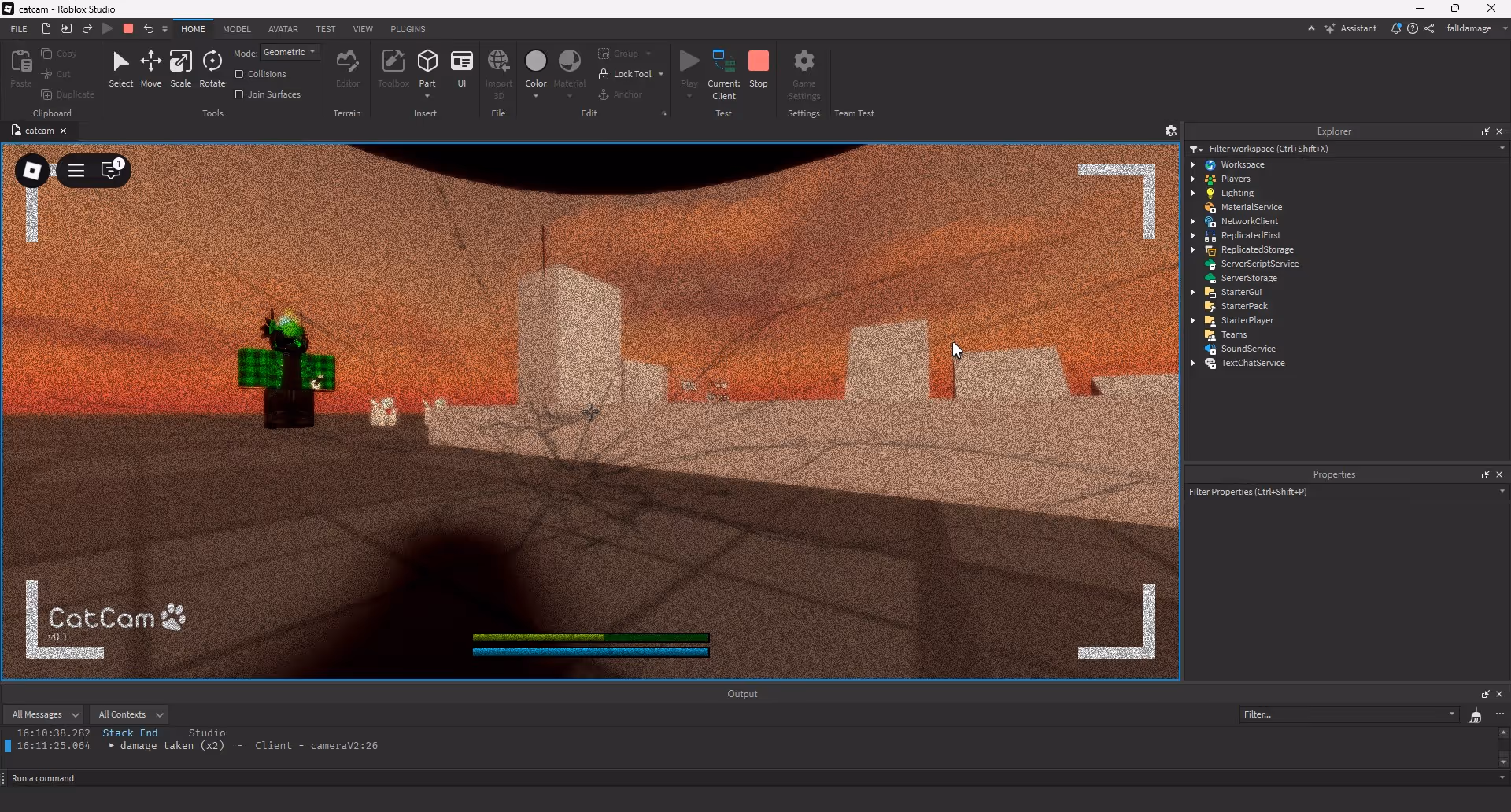Clear the Output with the broom icon
1511x812 pixels.
(x=1476, y=714)
